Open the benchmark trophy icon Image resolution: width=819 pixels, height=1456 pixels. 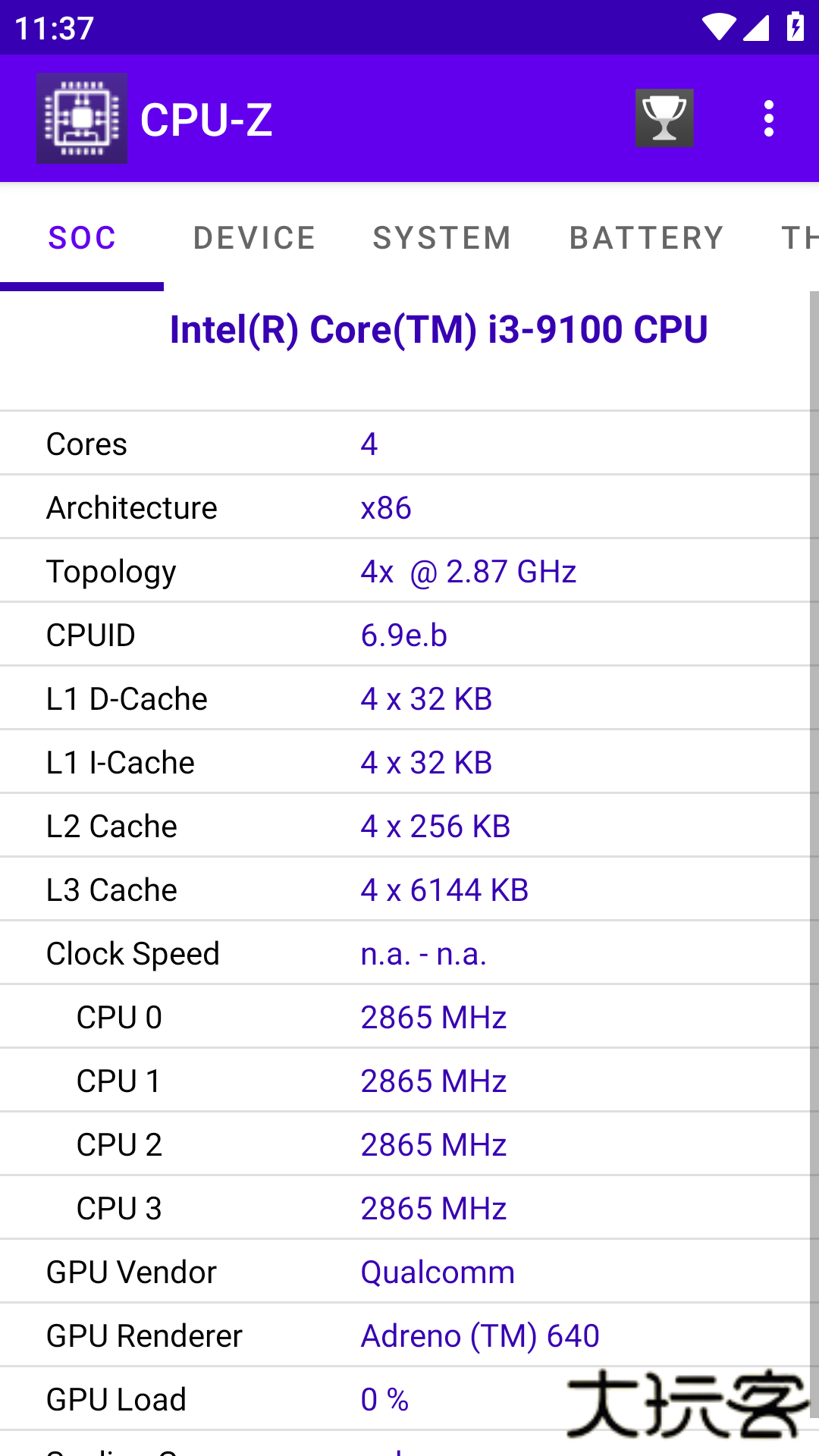[x=664, y=118]
